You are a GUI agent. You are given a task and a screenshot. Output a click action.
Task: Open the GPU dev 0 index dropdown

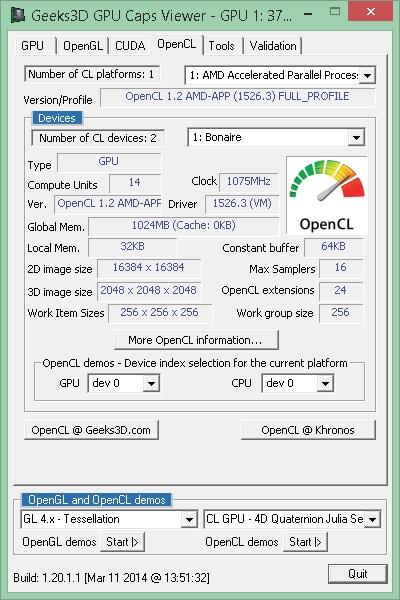tap(151, 383)
